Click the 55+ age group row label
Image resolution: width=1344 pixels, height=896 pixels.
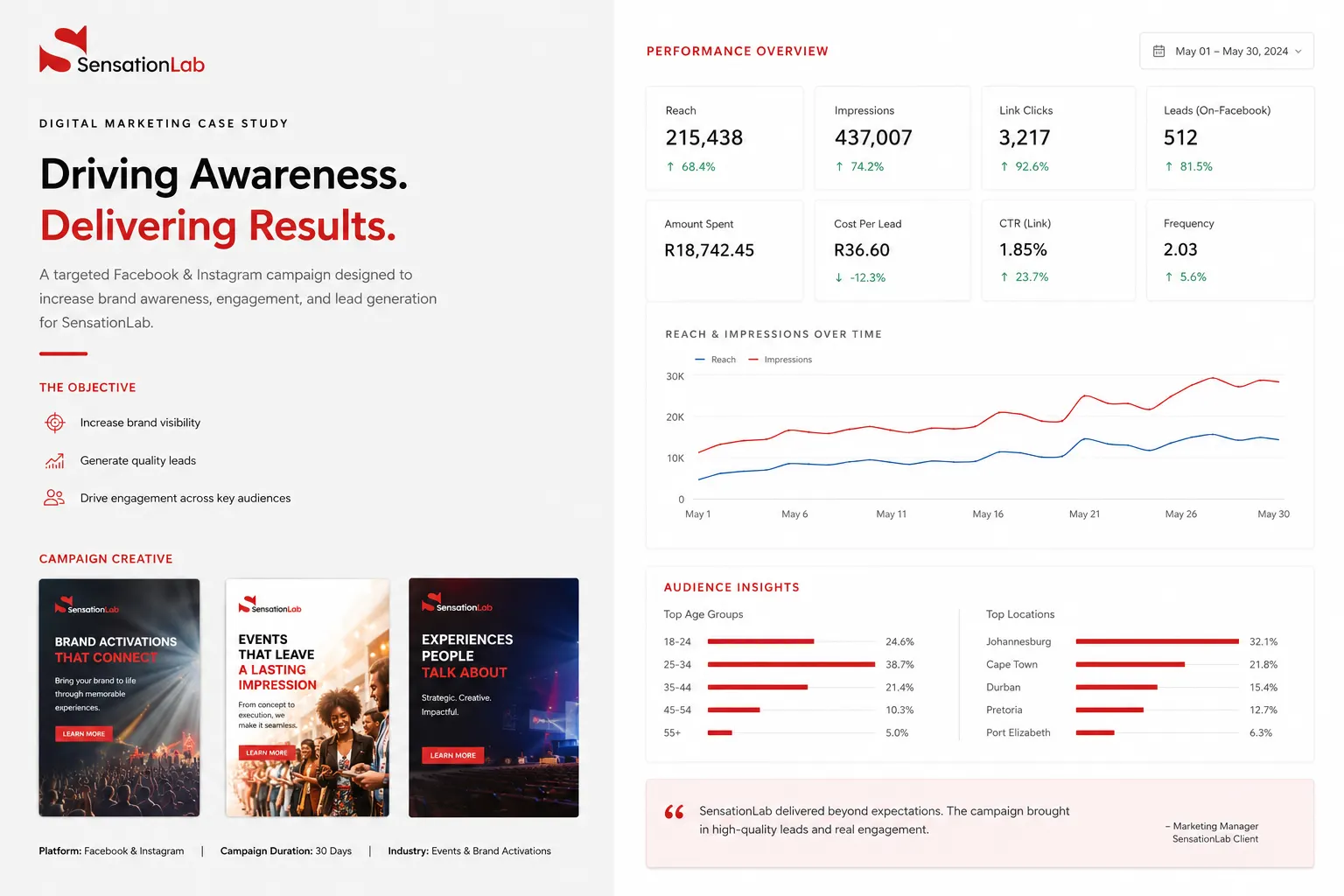(x=672, y=733)
